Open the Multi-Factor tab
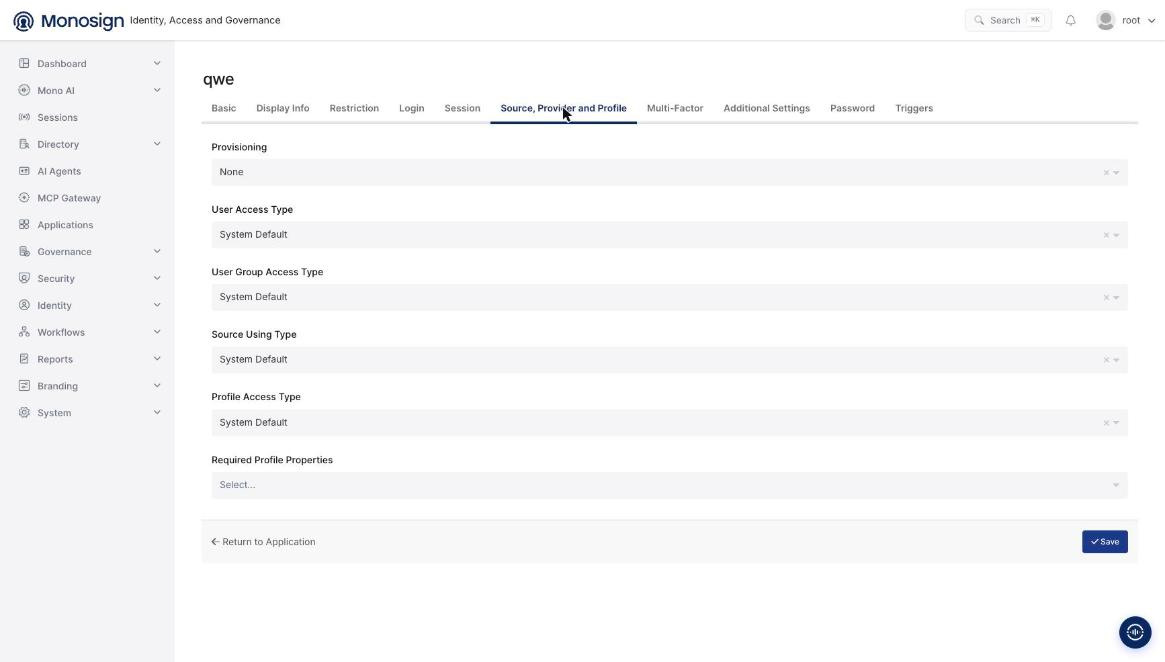Screen dimensions: 1165x662 pos(675,108)
